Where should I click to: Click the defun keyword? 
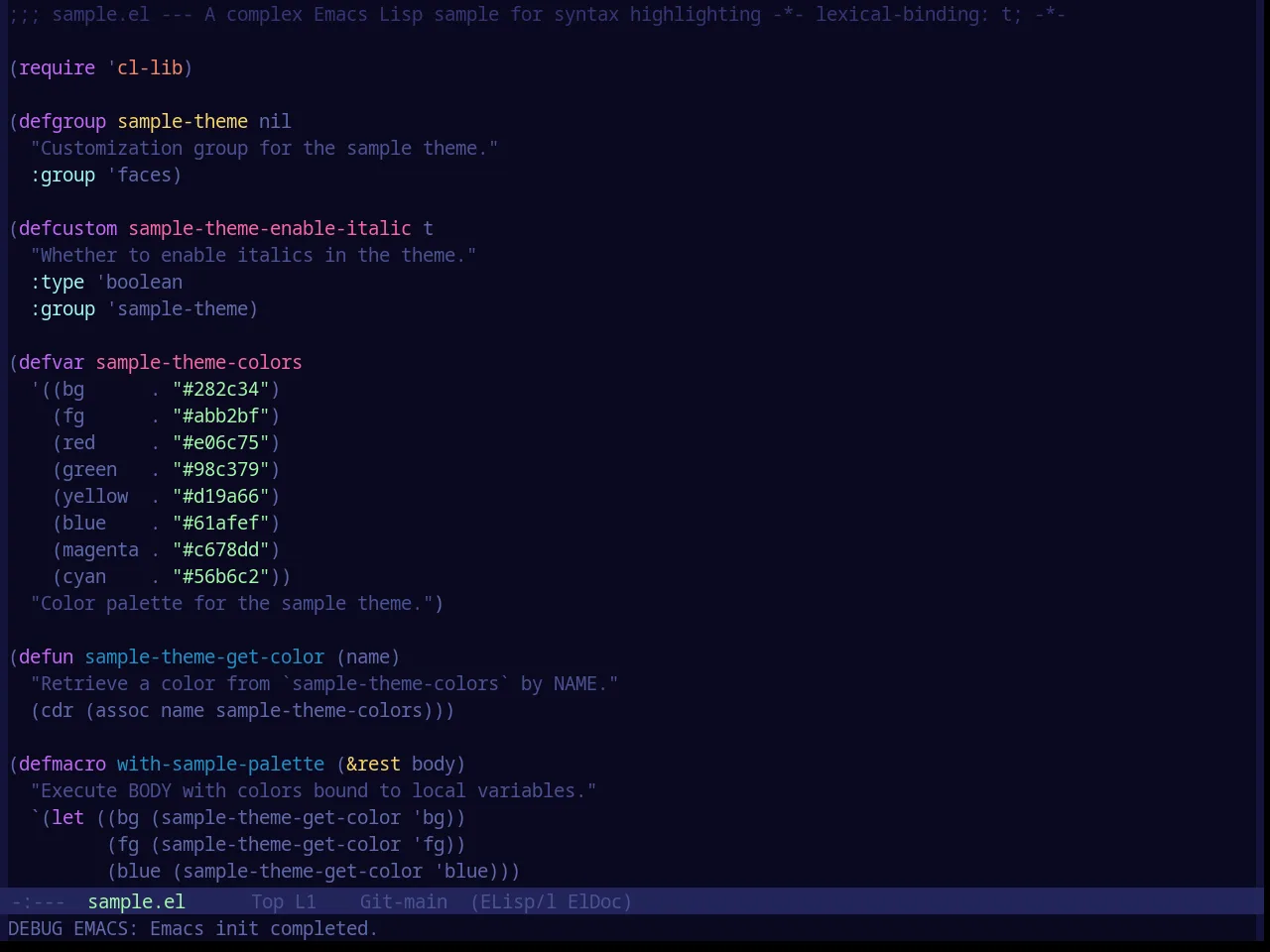point(46,656)
